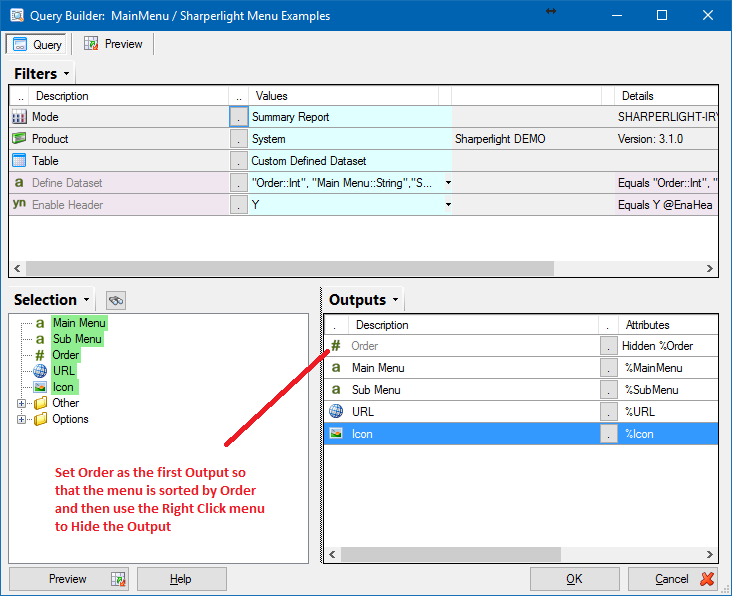Click the binoculars find button beside Selection
Screen dimensions: 732x596
point(116,300)
